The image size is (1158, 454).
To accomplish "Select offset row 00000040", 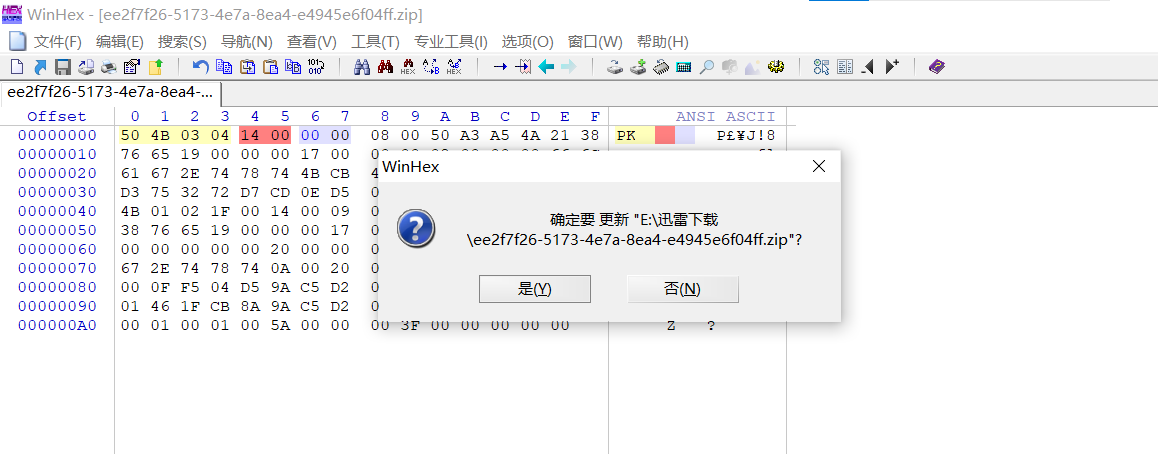I will [57, 212].
